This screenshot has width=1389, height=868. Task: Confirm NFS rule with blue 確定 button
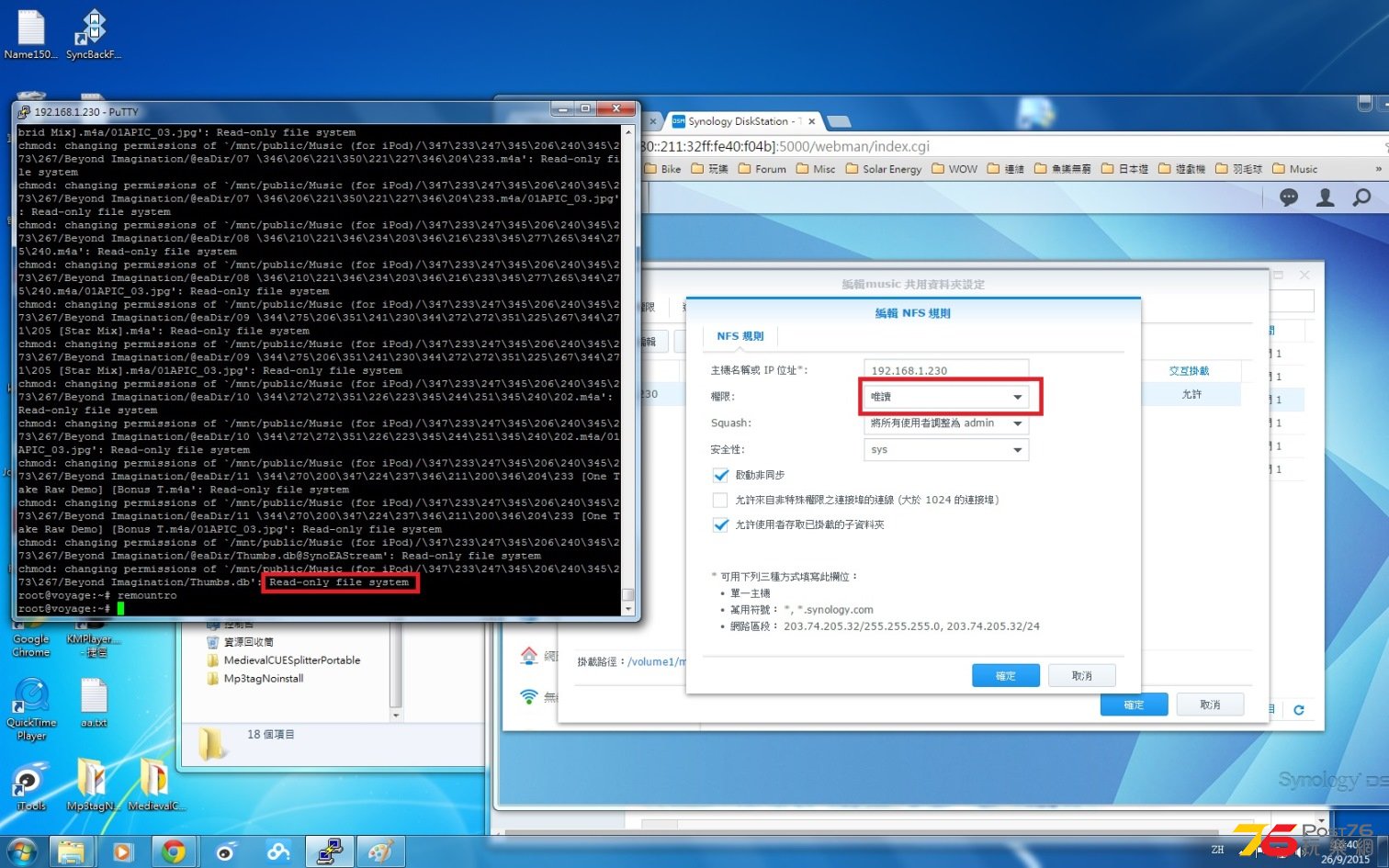coord(1006,676)
